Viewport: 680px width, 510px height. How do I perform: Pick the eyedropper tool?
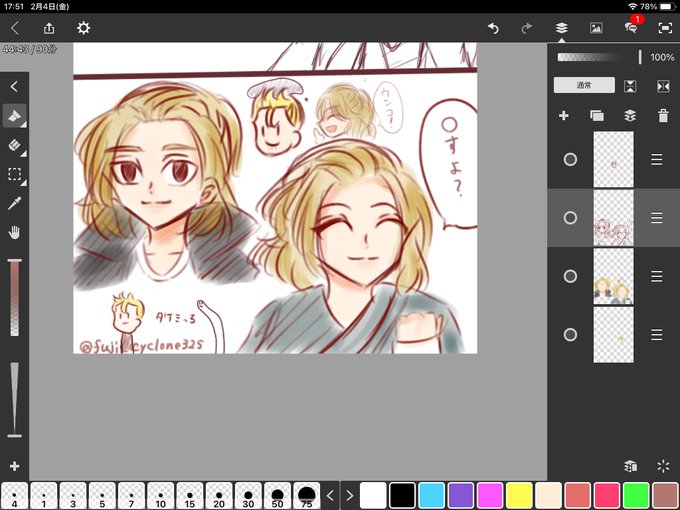14,203
